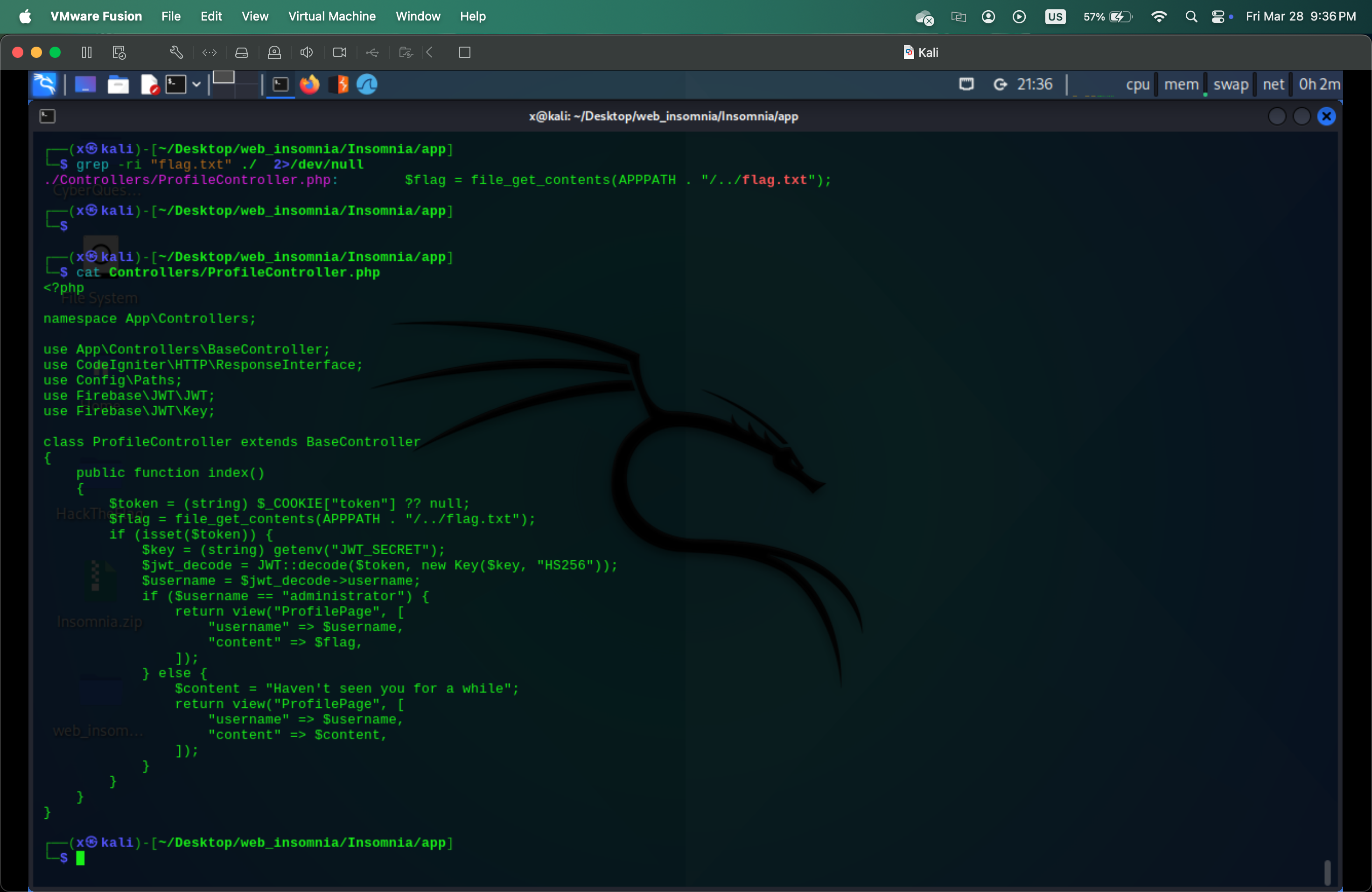Open the View menu
1372x892 pixels.
(255, 16)
